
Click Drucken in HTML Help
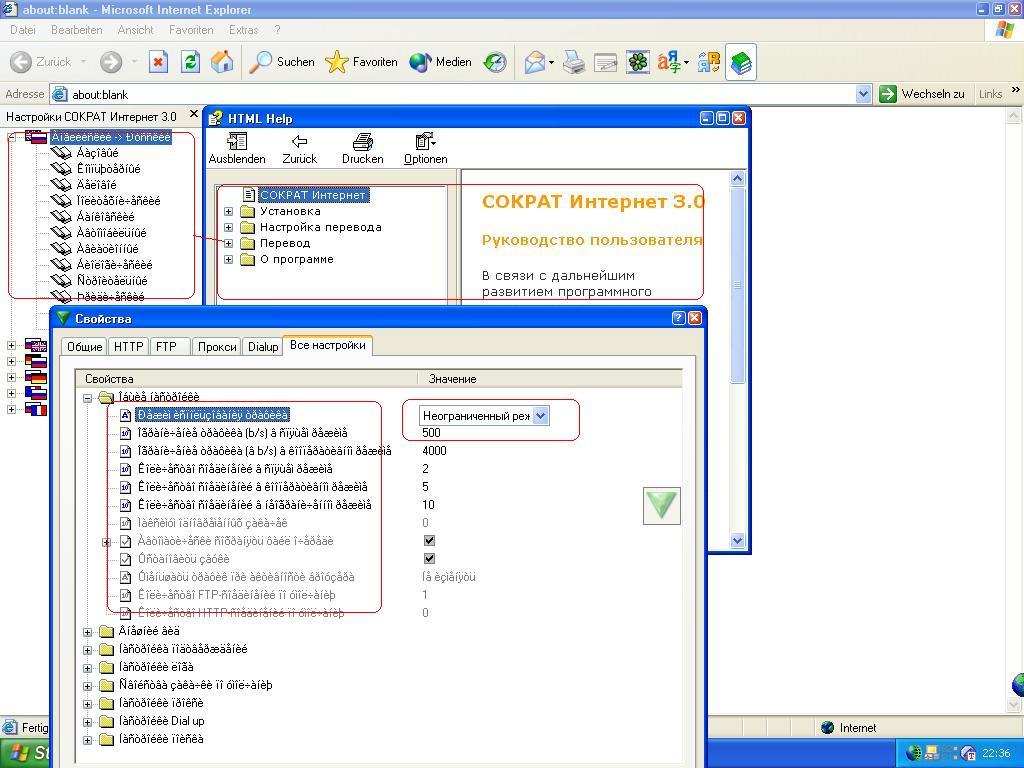(x=362, y=149)
